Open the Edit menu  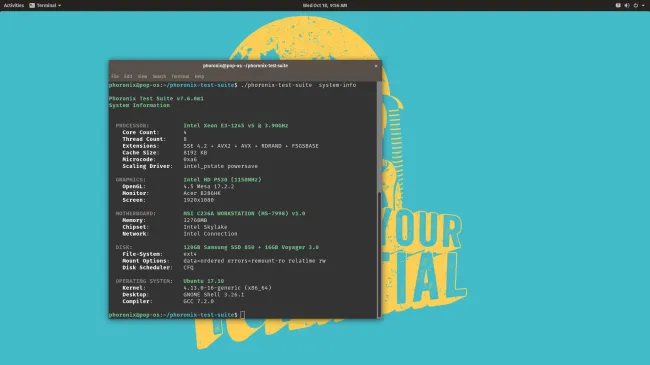tap(128, 76)
